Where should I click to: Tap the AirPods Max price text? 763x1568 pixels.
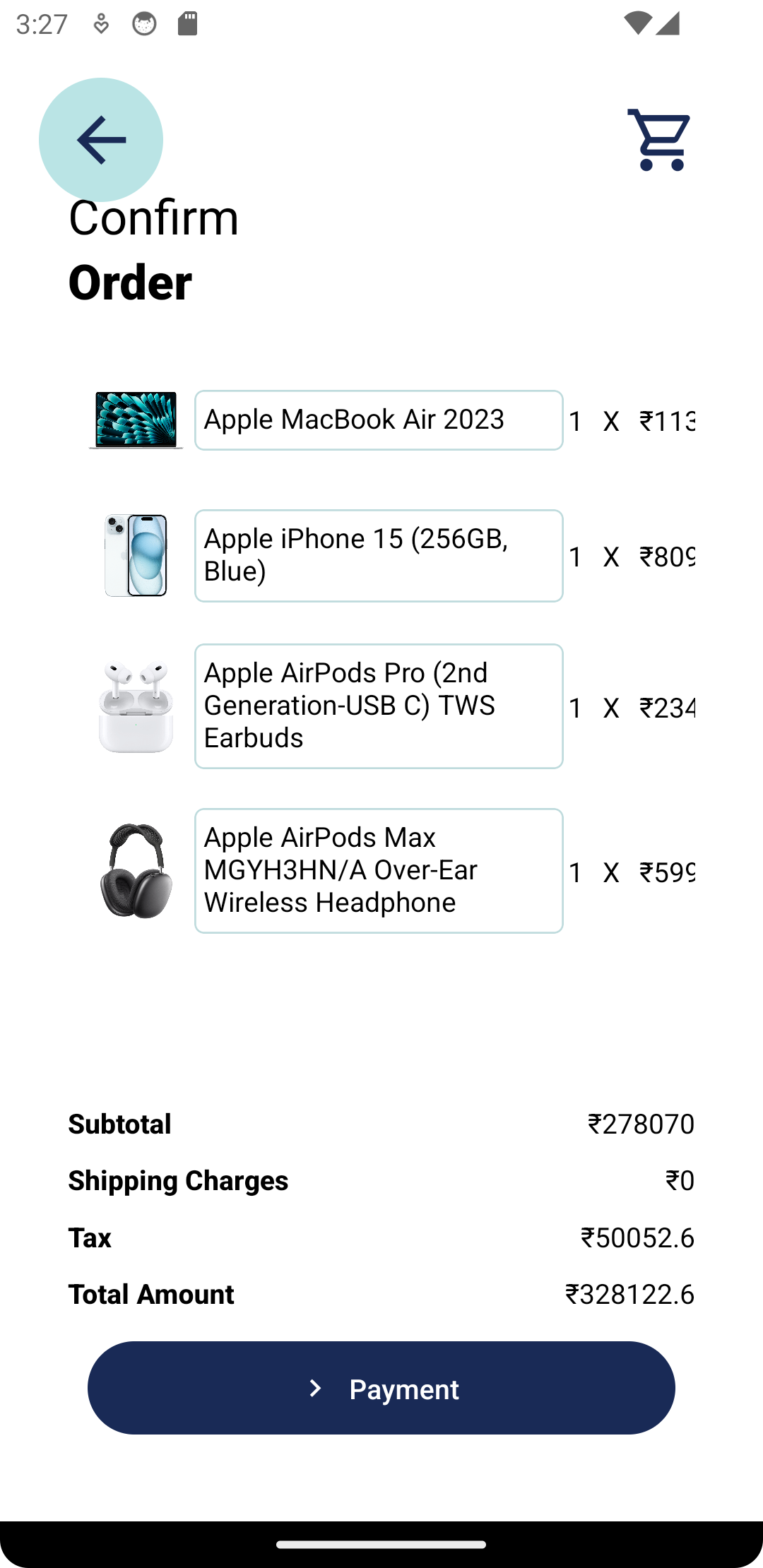point(667,872)
